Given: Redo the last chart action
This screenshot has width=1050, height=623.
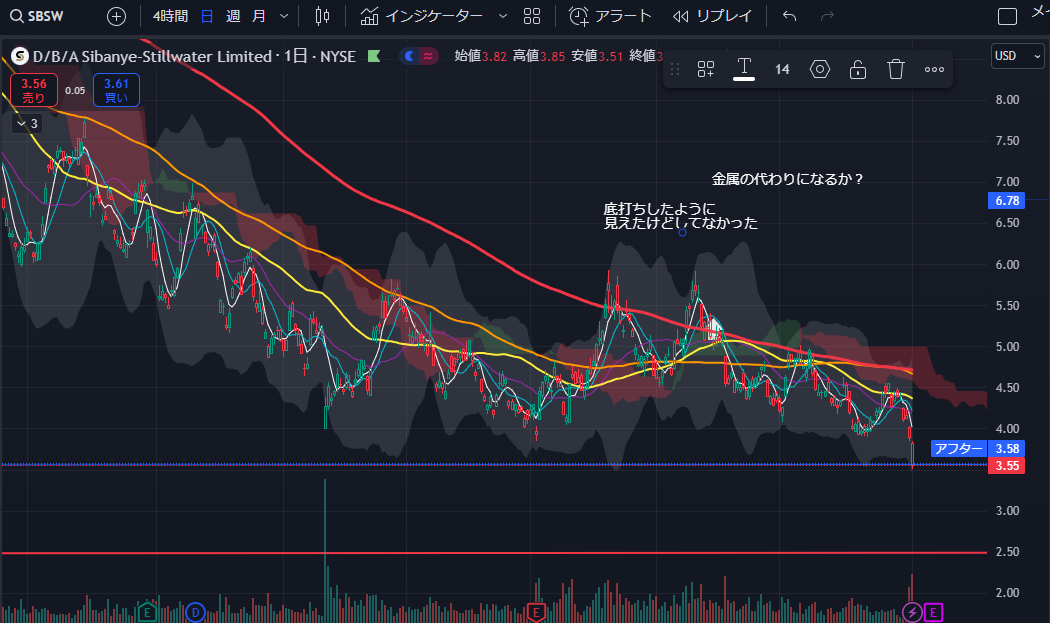Looking at the screenshot, I should pyautogui.click(x=828, y=16).
